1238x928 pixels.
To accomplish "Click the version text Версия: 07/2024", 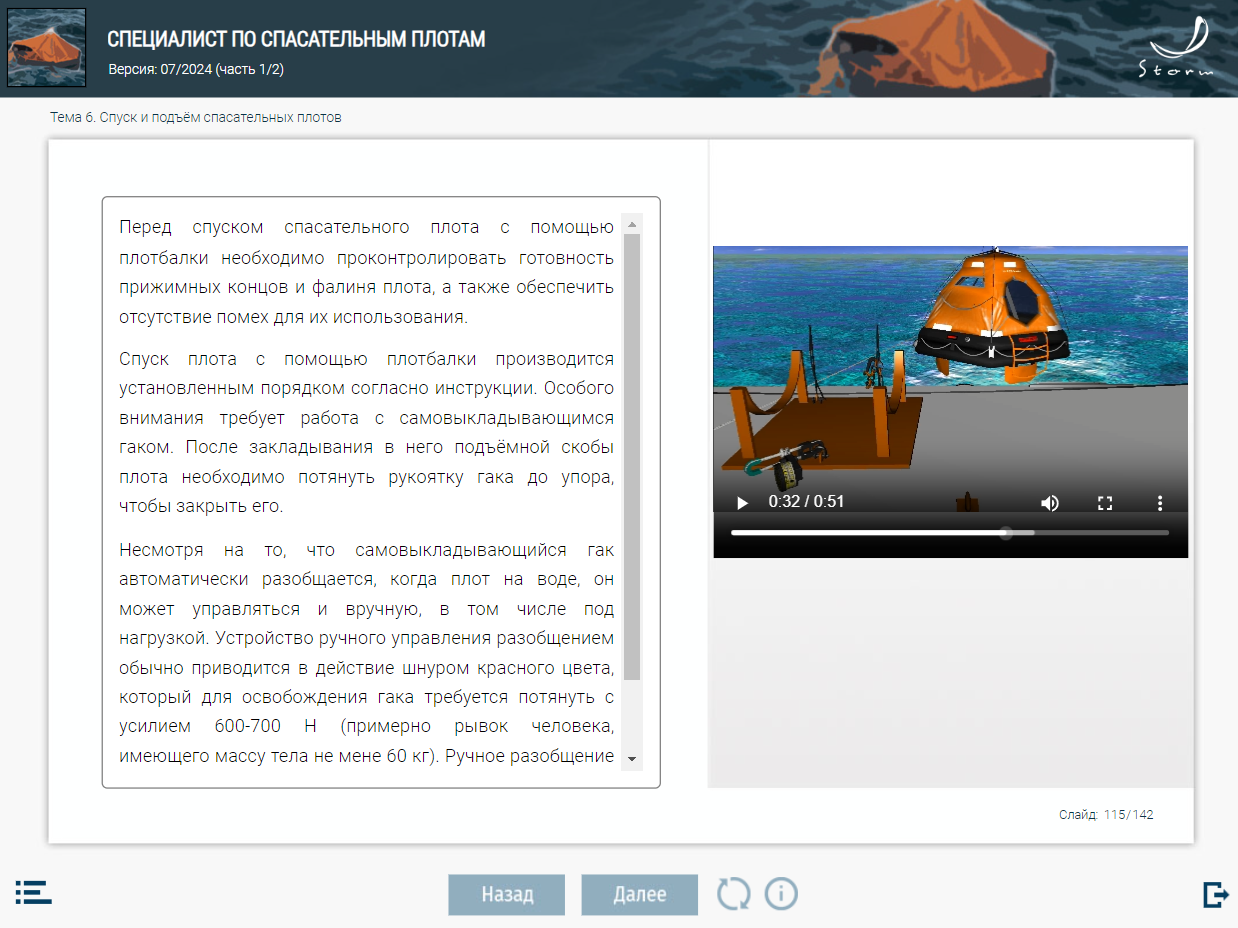I will click(x=196, y=70).
